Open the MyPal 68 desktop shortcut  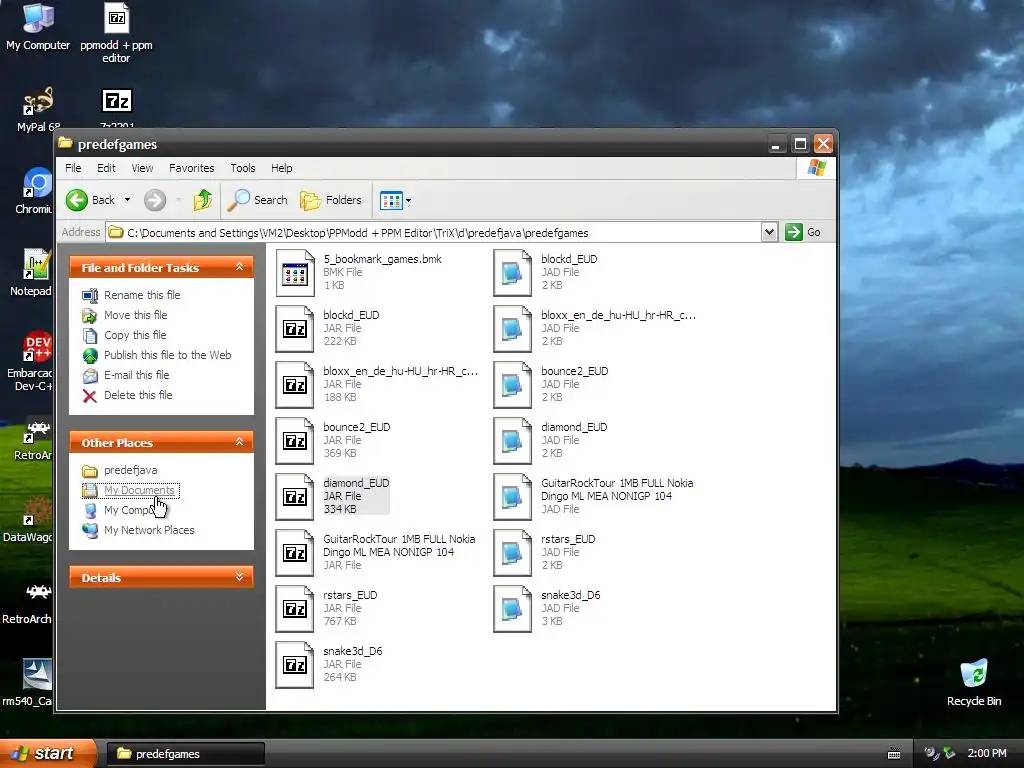pyautogui.click(x=38, y=110)
